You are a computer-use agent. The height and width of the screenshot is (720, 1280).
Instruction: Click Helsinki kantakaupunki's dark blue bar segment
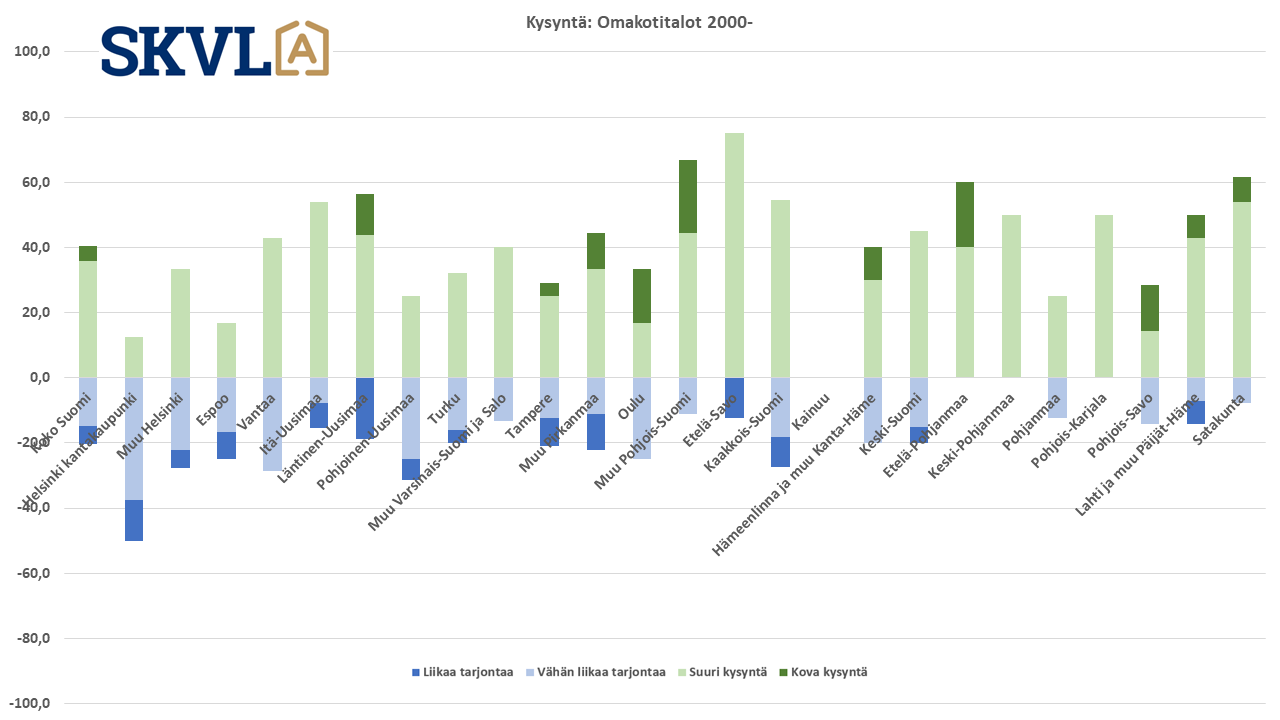133,520
